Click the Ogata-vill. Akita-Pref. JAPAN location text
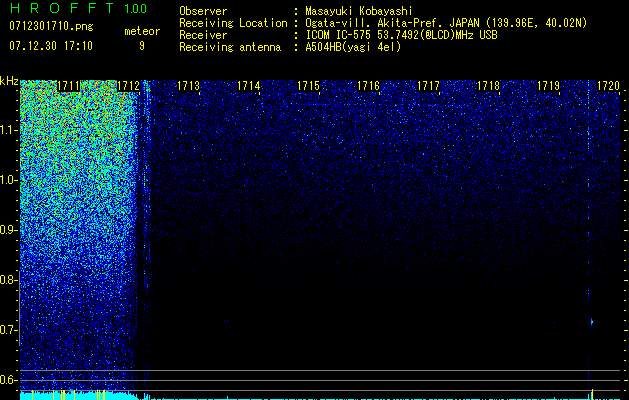Viewport: 629px width, 400px height. click(446, 24)
